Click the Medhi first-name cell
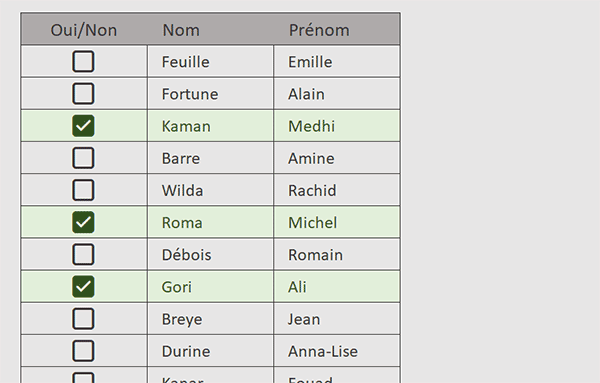Screen dimensions: 600x383 coord(337,126)
